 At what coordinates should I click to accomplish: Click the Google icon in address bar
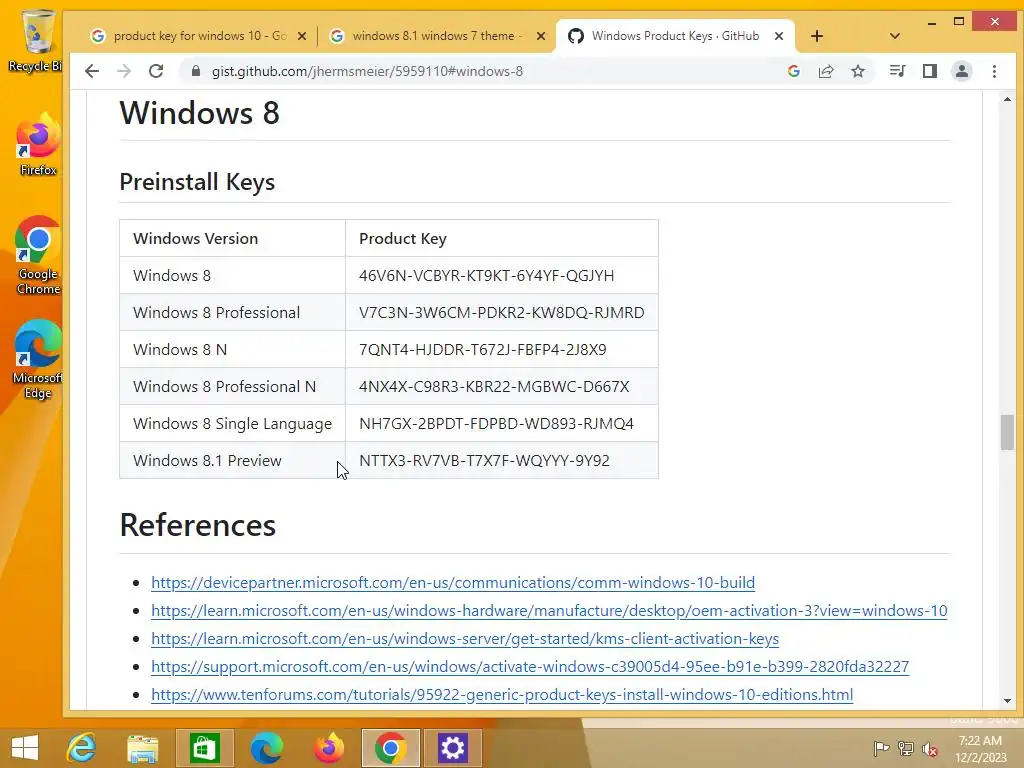(x=794, y=71)
